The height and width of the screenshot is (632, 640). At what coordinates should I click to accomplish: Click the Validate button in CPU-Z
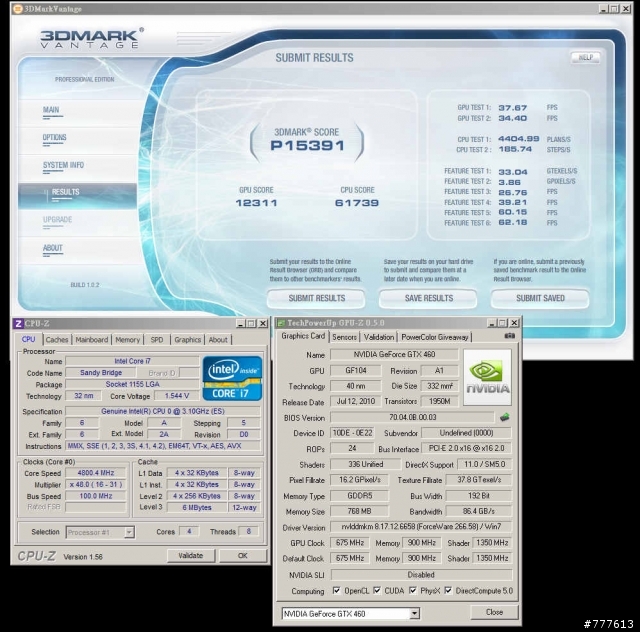tap(191, 555)
